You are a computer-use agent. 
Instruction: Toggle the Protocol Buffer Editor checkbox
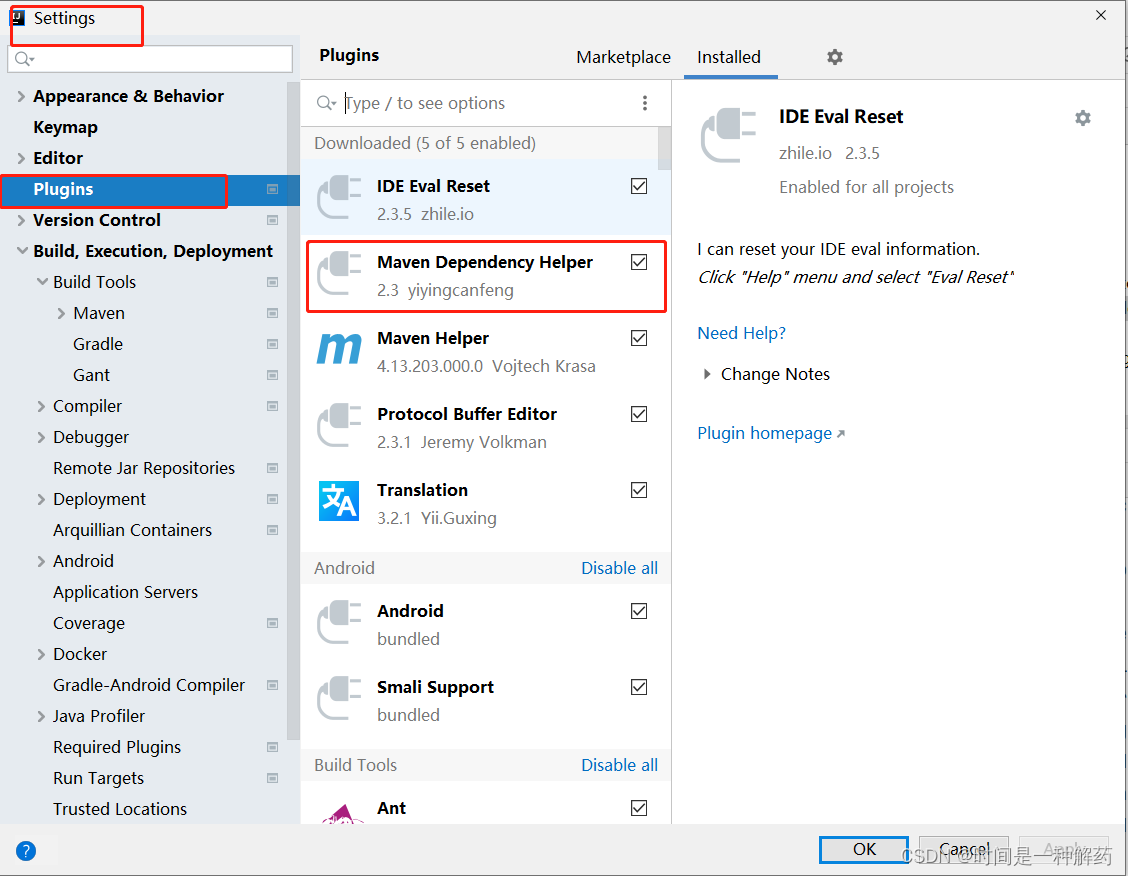coord(639,414)
